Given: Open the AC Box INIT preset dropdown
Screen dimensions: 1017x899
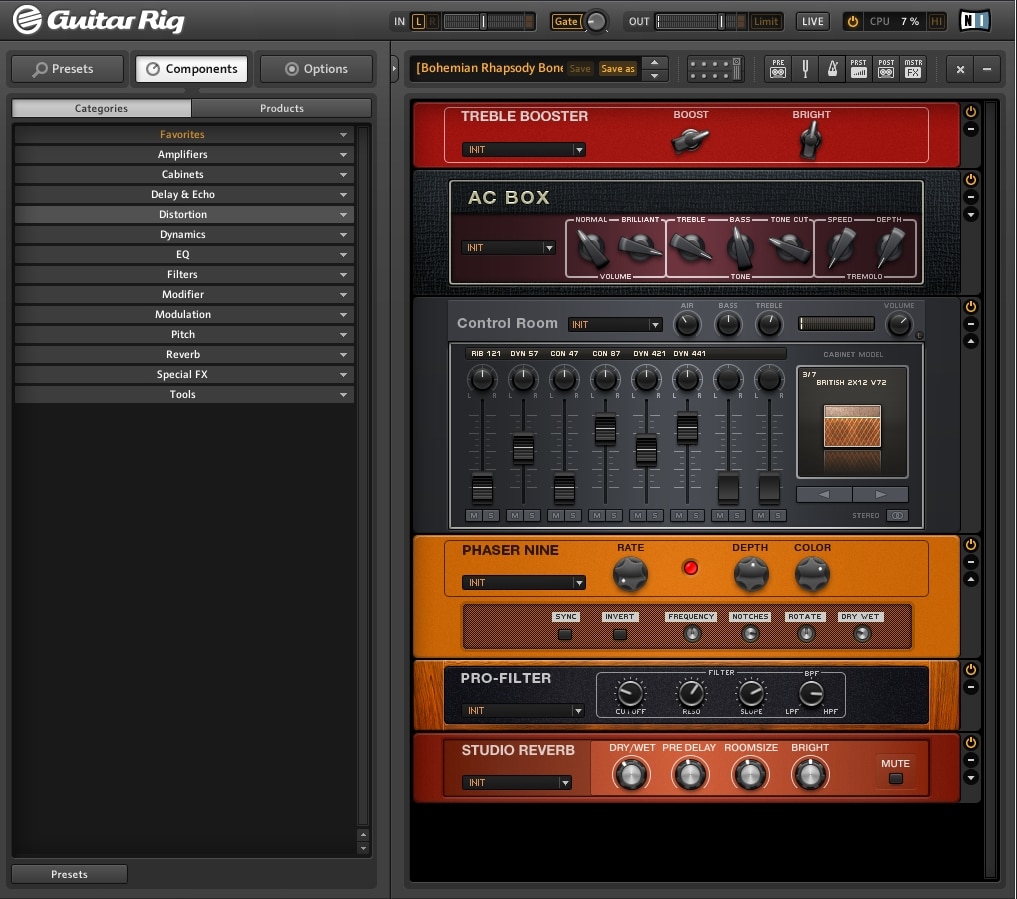Looking at the screenshot, I should [508, 248].
